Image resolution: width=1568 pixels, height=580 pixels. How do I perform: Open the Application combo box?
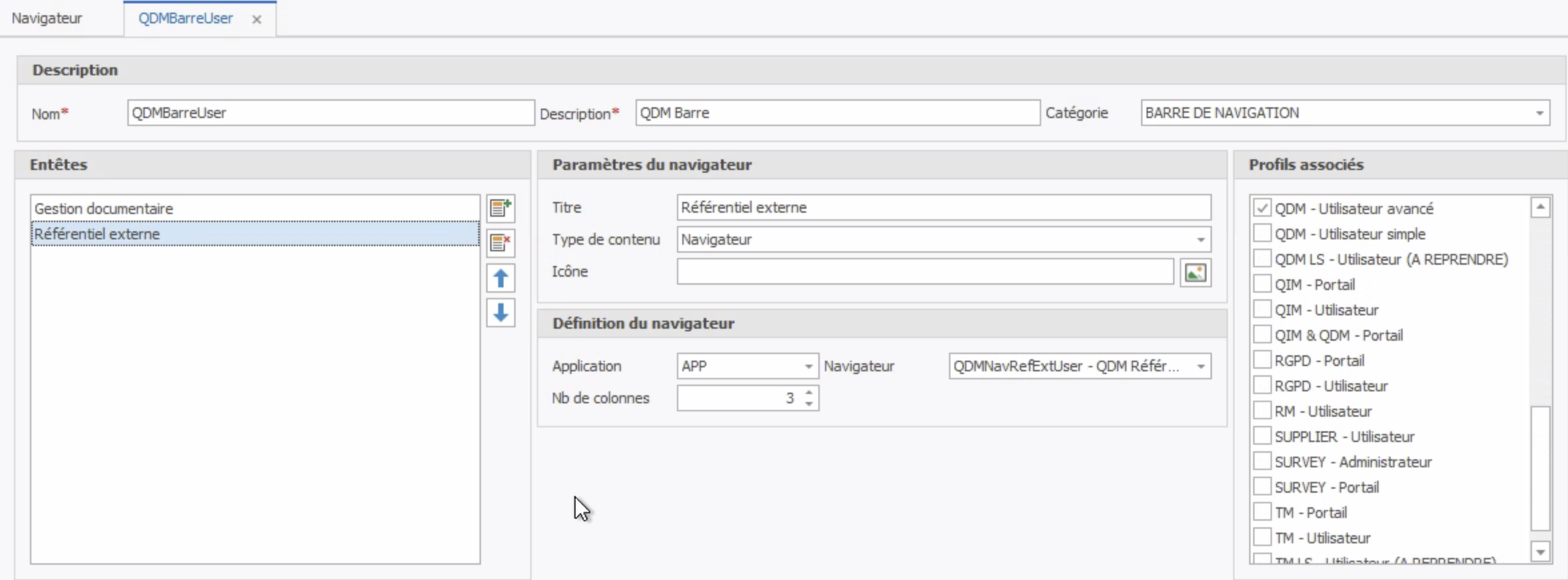[808, 367]
